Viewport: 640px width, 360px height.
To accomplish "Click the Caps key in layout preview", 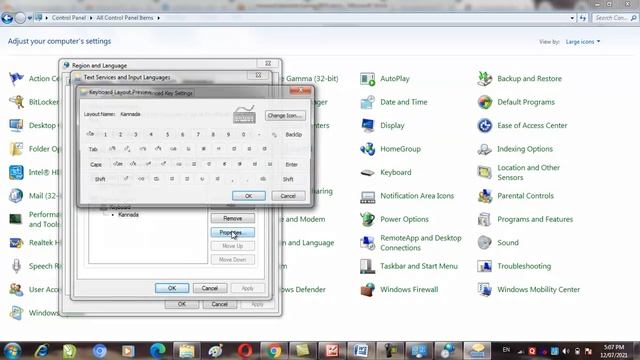I will tap(96, 164).
